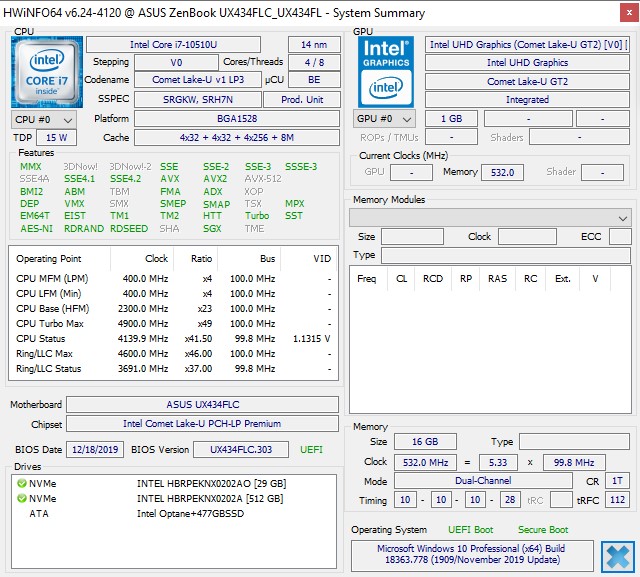Click the UEFI label beside BIOS Version
The width and height of the screenshot is (640, 577).
(x=311, y=449)
